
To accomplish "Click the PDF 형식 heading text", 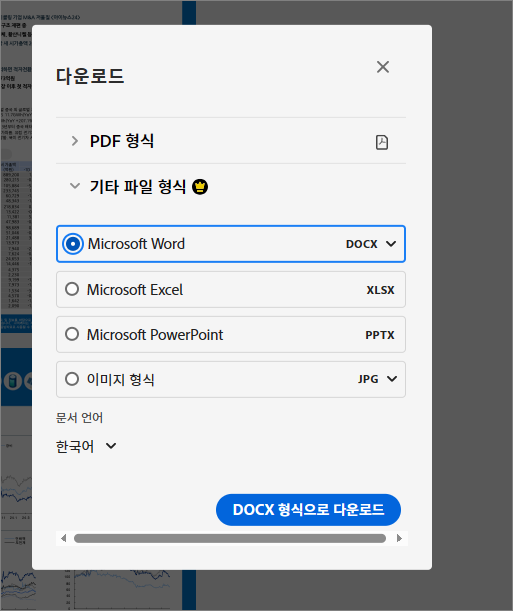I will point(122,141).
